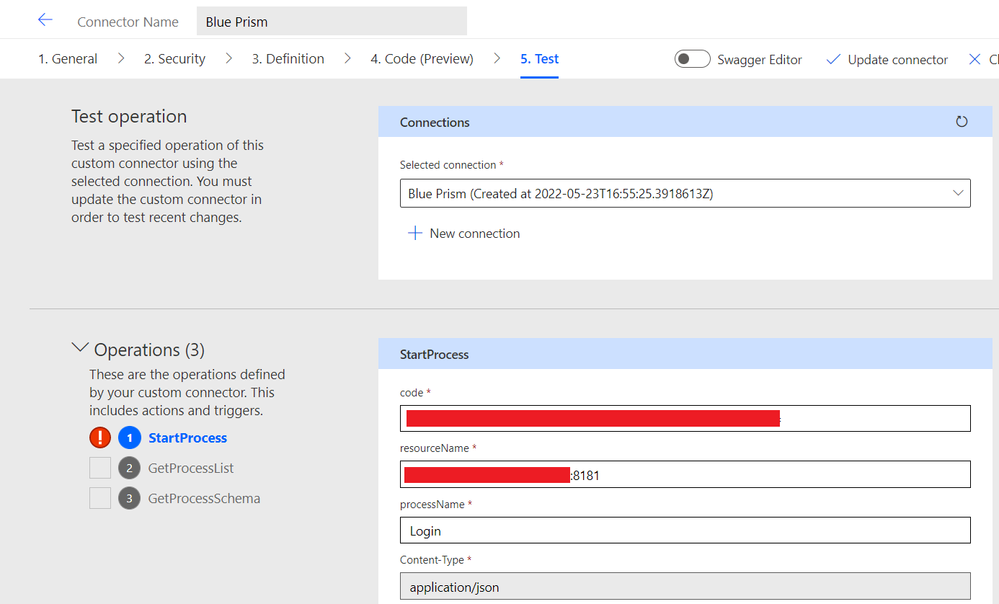Click the plus icon for New connection
This screenshot has height=604, width=999.
[414, 233]
